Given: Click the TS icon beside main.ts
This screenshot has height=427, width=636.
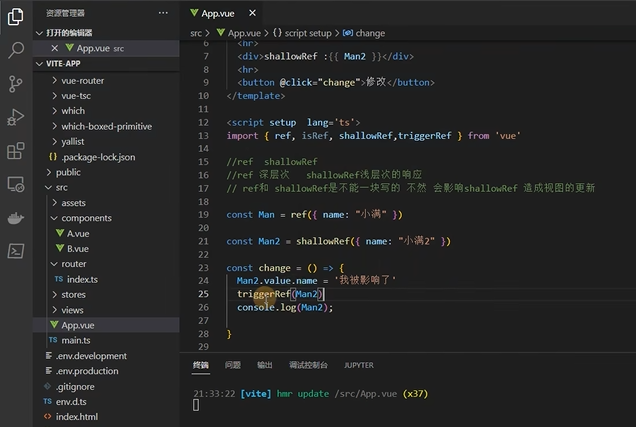Looking at the screenshot, I should click(53, 340).
